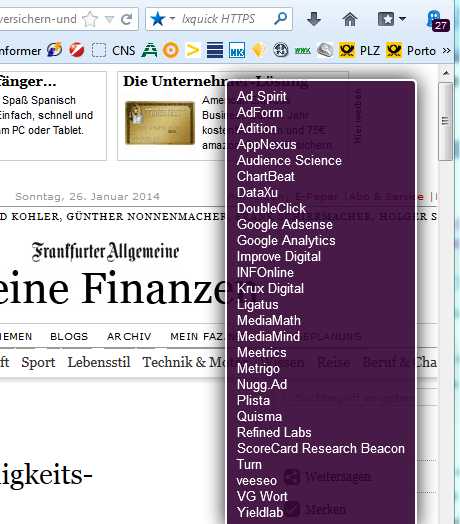Screen dimensions: 460x524
Task: Click the yellow arrow bookmark icon
Action: pos(193,50)
